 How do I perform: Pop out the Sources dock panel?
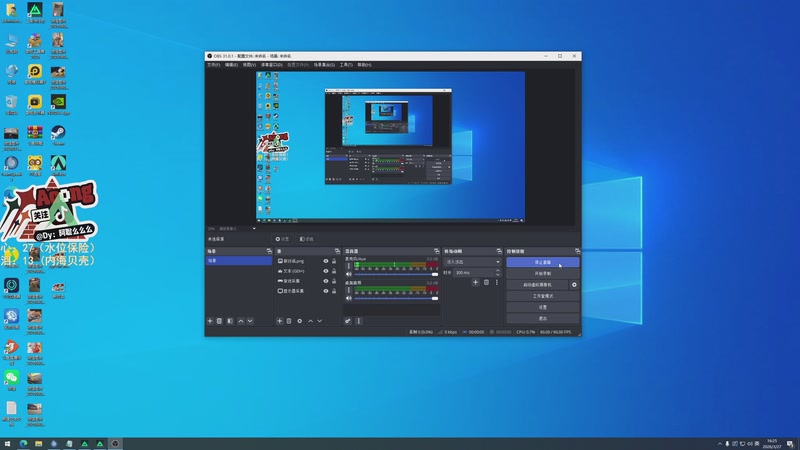[x=337, y=251]
